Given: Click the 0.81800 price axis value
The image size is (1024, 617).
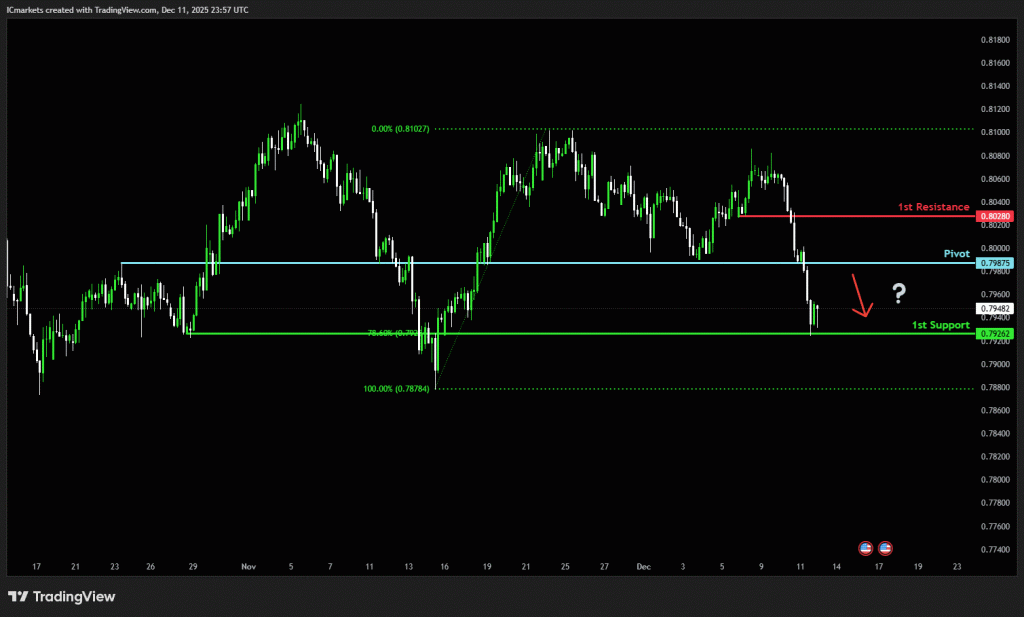Looking at the screenshot, I should tap(995, 40).
